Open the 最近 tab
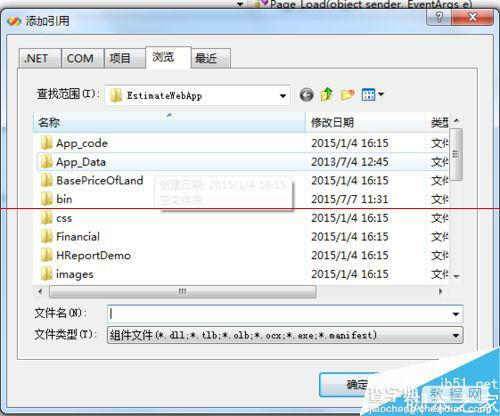Screen dimensions: 500x416 tap(211, 58)
